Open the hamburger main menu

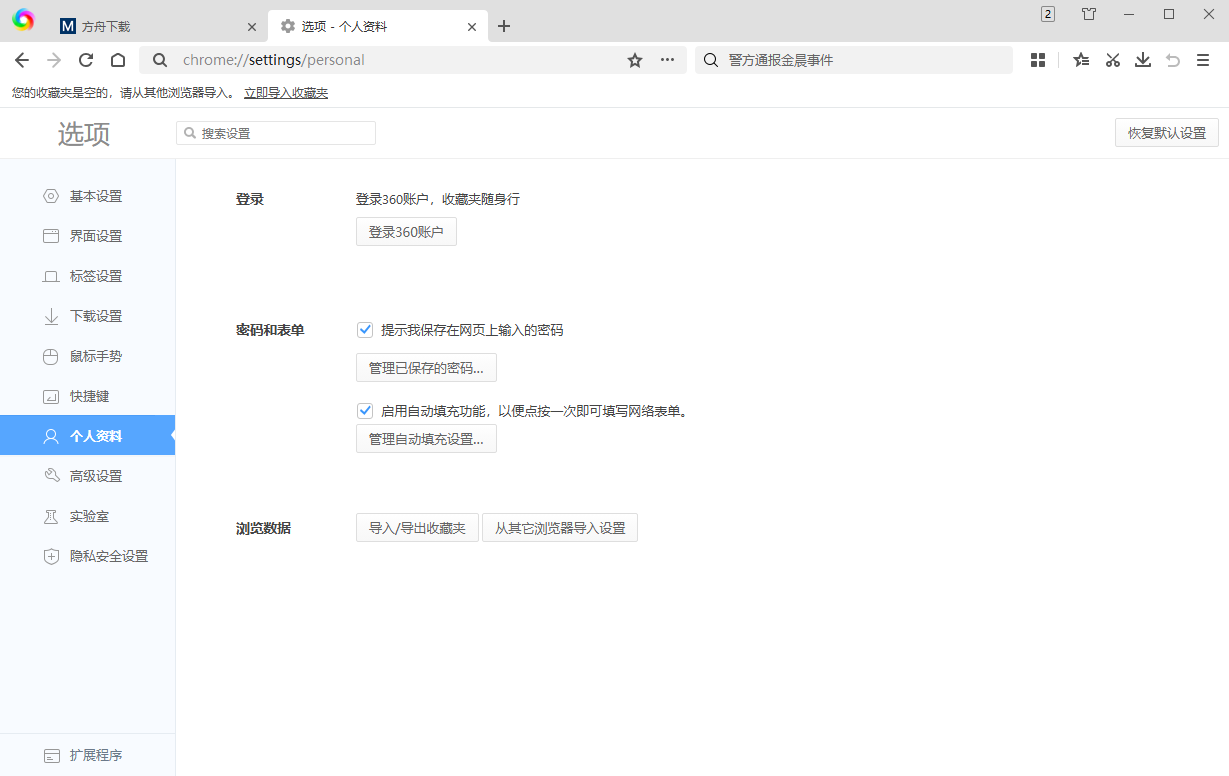tap(1203, 60)
